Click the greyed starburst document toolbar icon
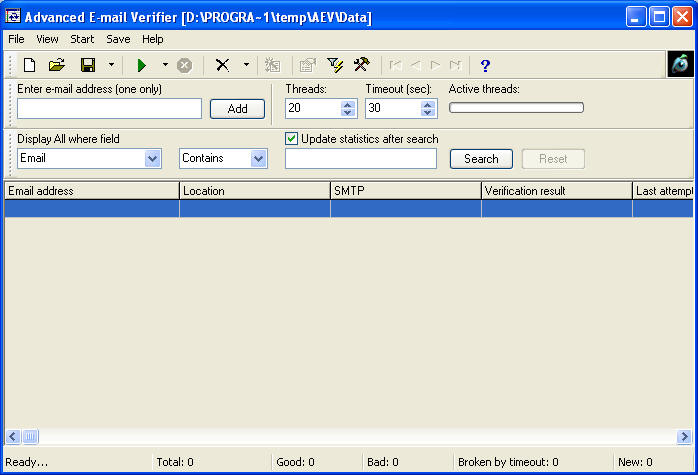The height and width of the screenshot is (475, 698). (x=272, y=65)
